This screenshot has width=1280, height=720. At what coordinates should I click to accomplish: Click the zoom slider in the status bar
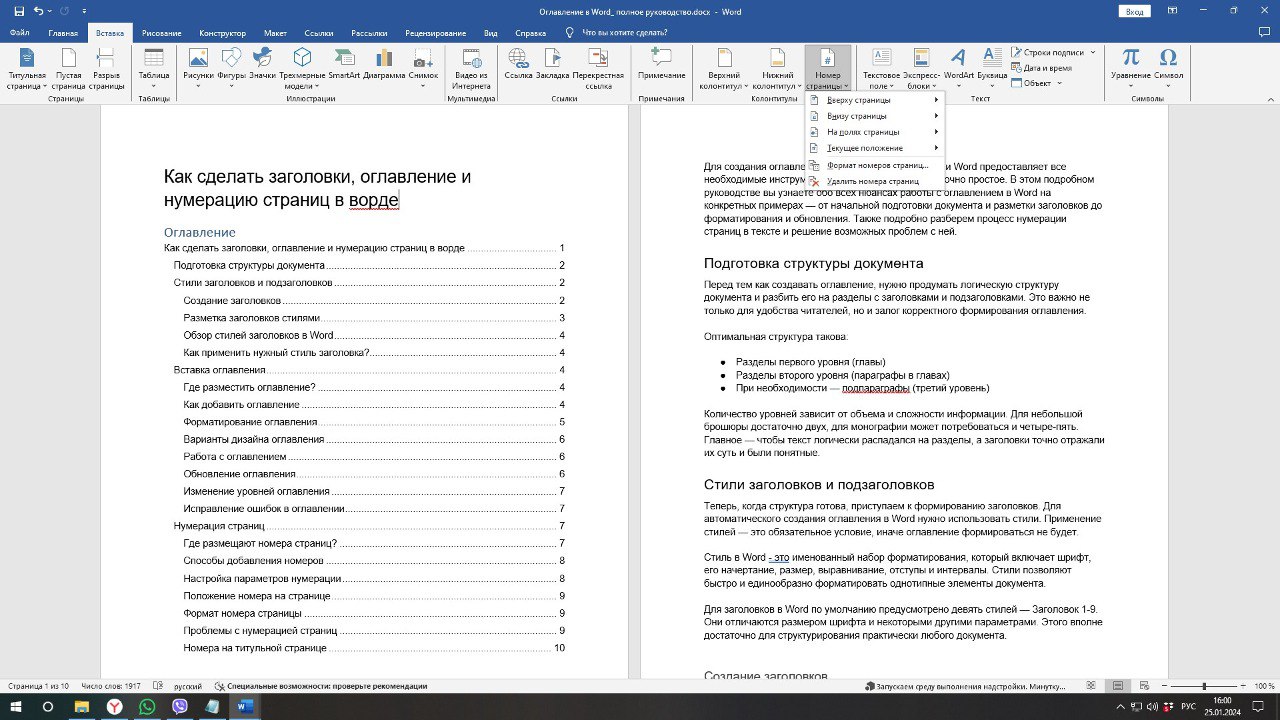[1204, 686]
